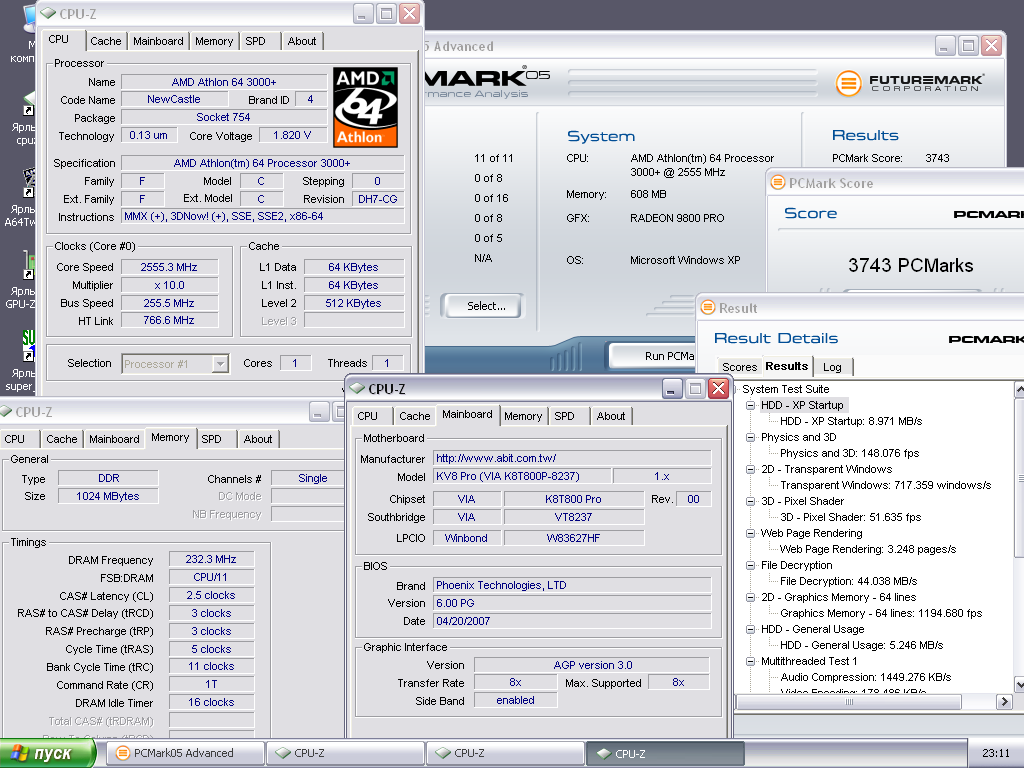Switch to Scores tab in Result Details
This screenshot has height=768, width=1024.
pos(739,367)
